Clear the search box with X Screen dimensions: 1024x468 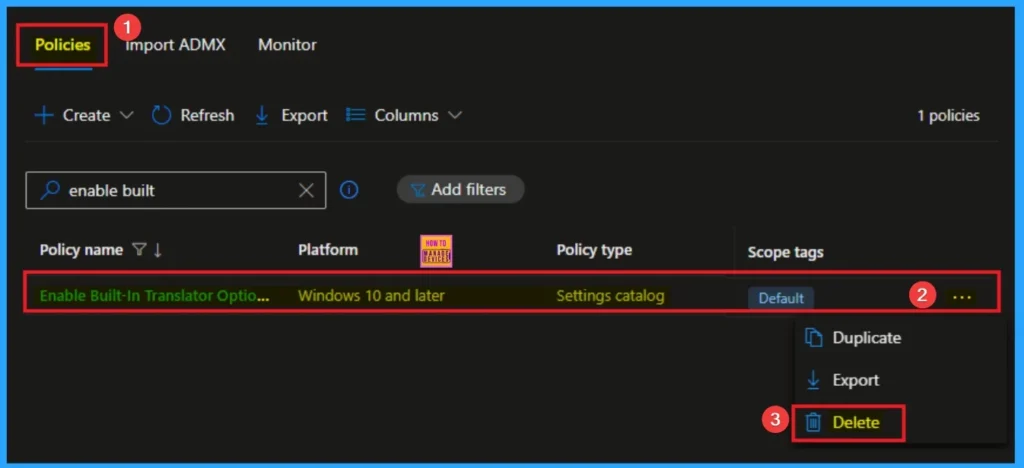click(x=306, y=191)
